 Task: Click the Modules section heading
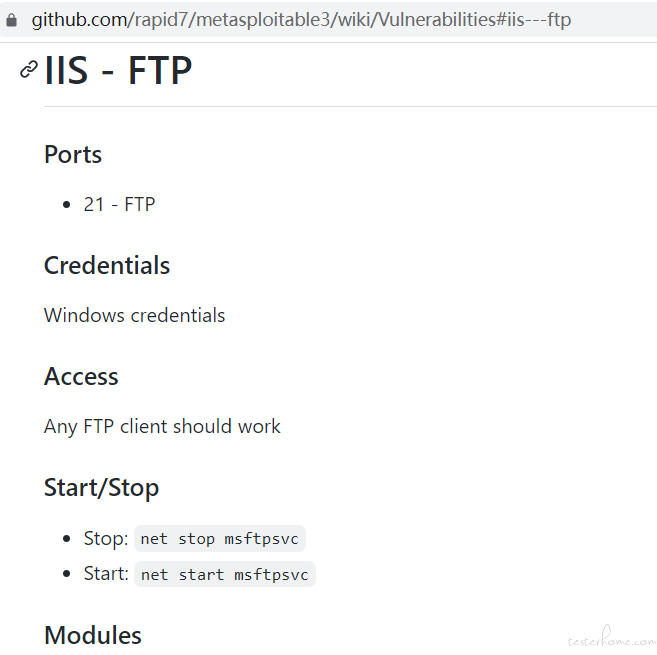point(93,635)
